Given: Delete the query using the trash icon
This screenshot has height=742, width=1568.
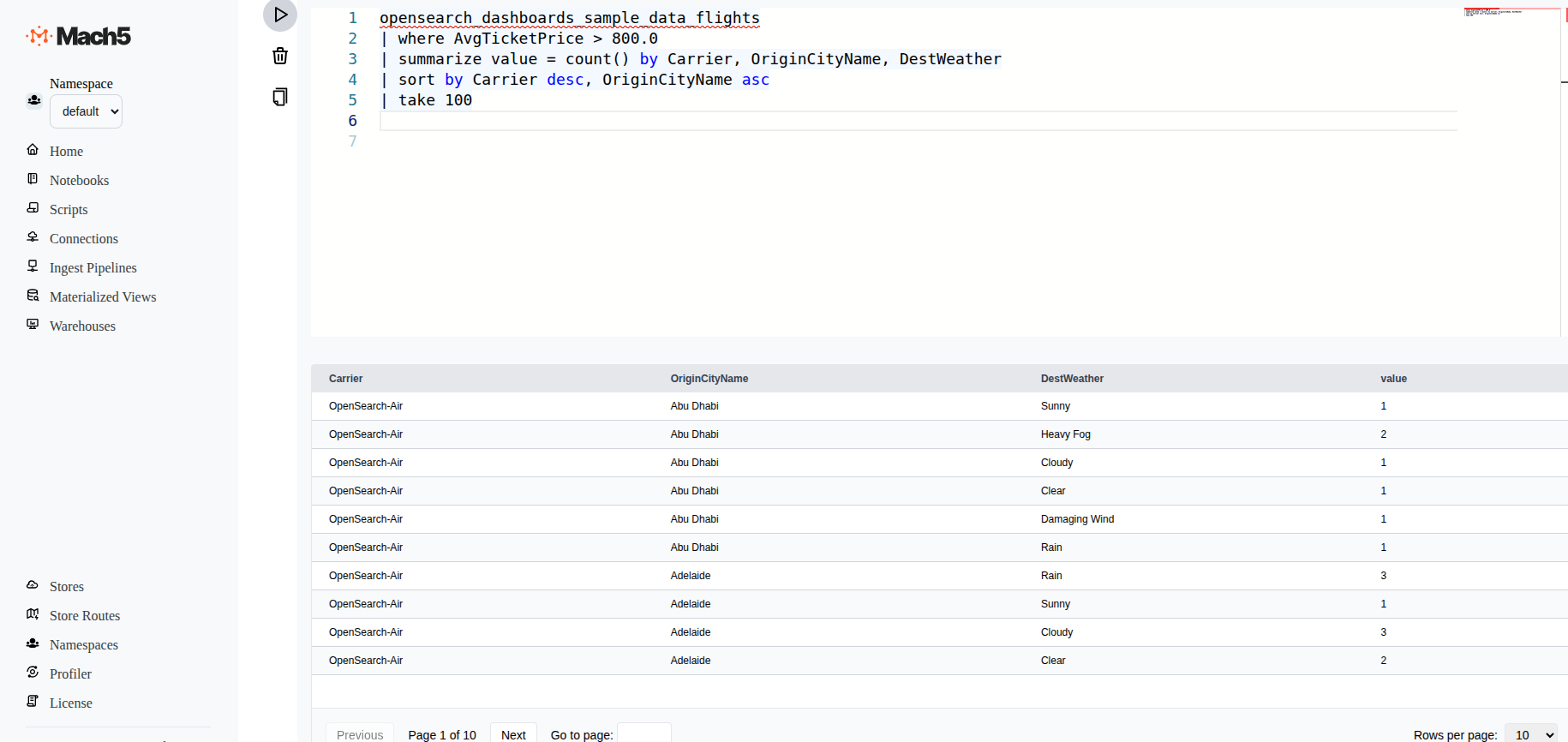Looking at the screenshot, I should click(280, 57).
